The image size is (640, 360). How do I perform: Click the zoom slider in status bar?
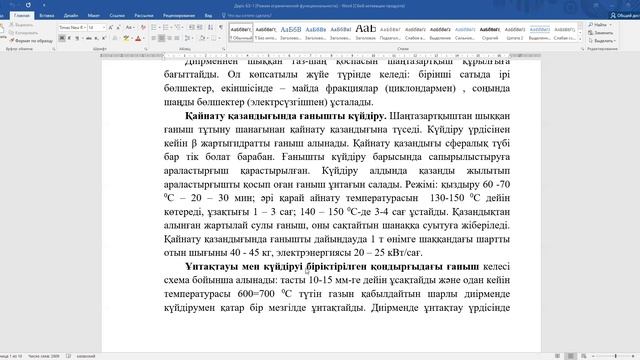(x=616, y=356)
